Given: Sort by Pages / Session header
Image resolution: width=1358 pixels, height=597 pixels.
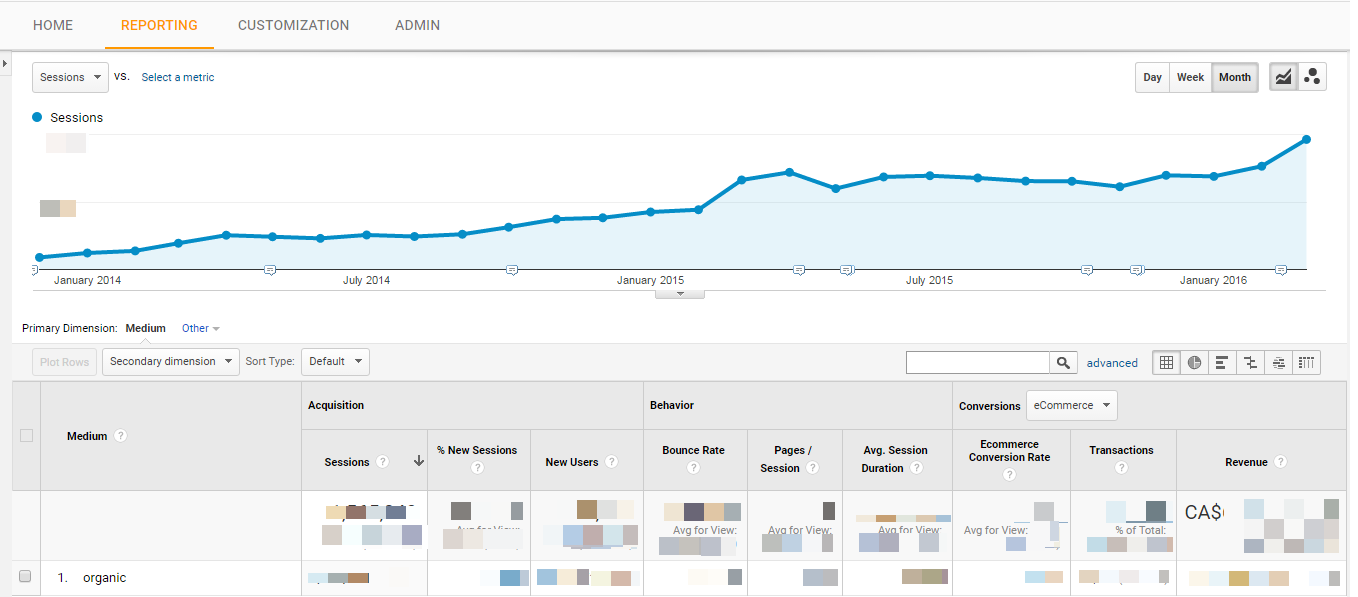Looking at the screenshot, I should pyautogui.click(x=786, y=459).
